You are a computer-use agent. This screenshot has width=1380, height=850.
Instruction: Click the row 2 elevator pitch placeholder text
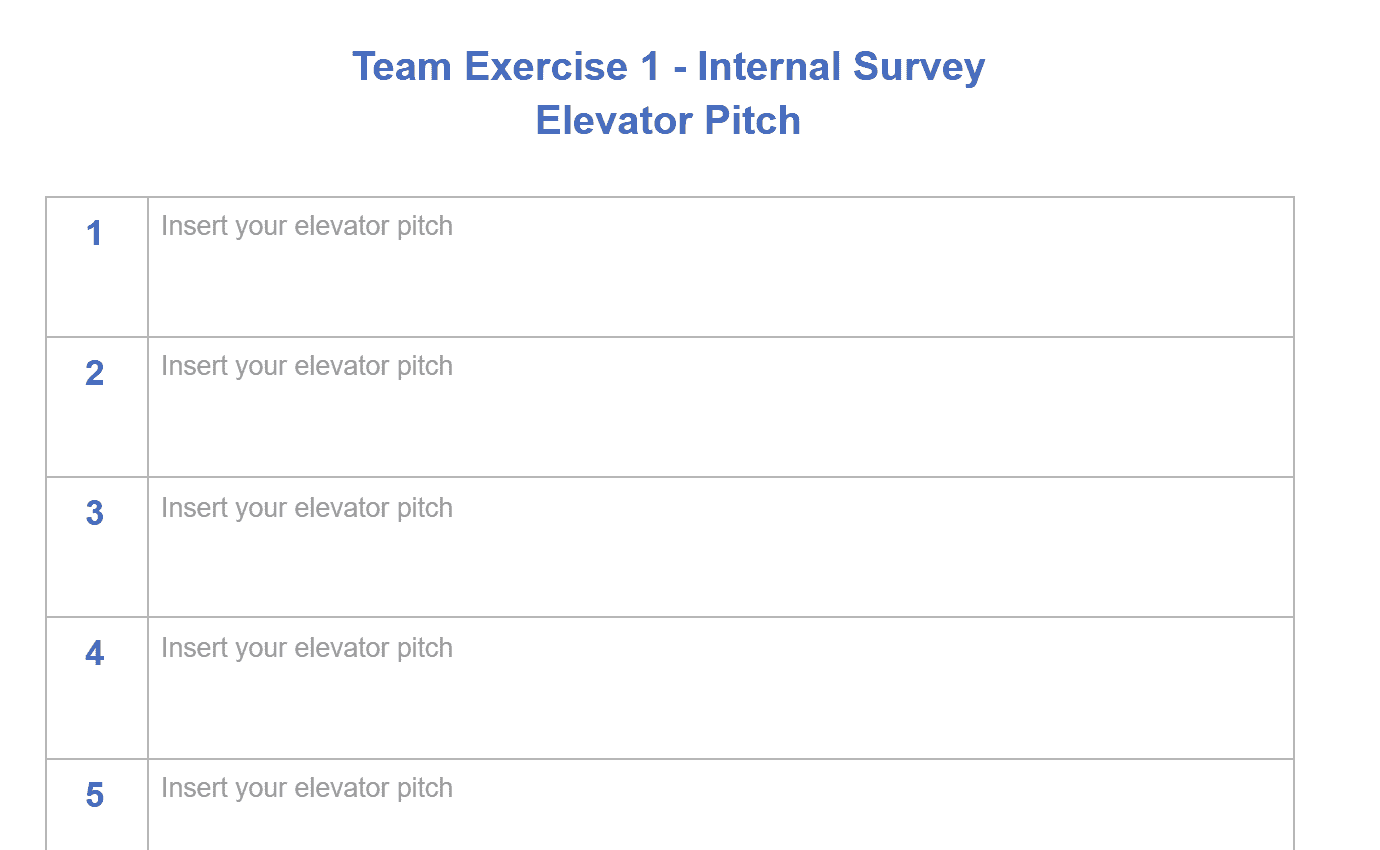point(307,367)
